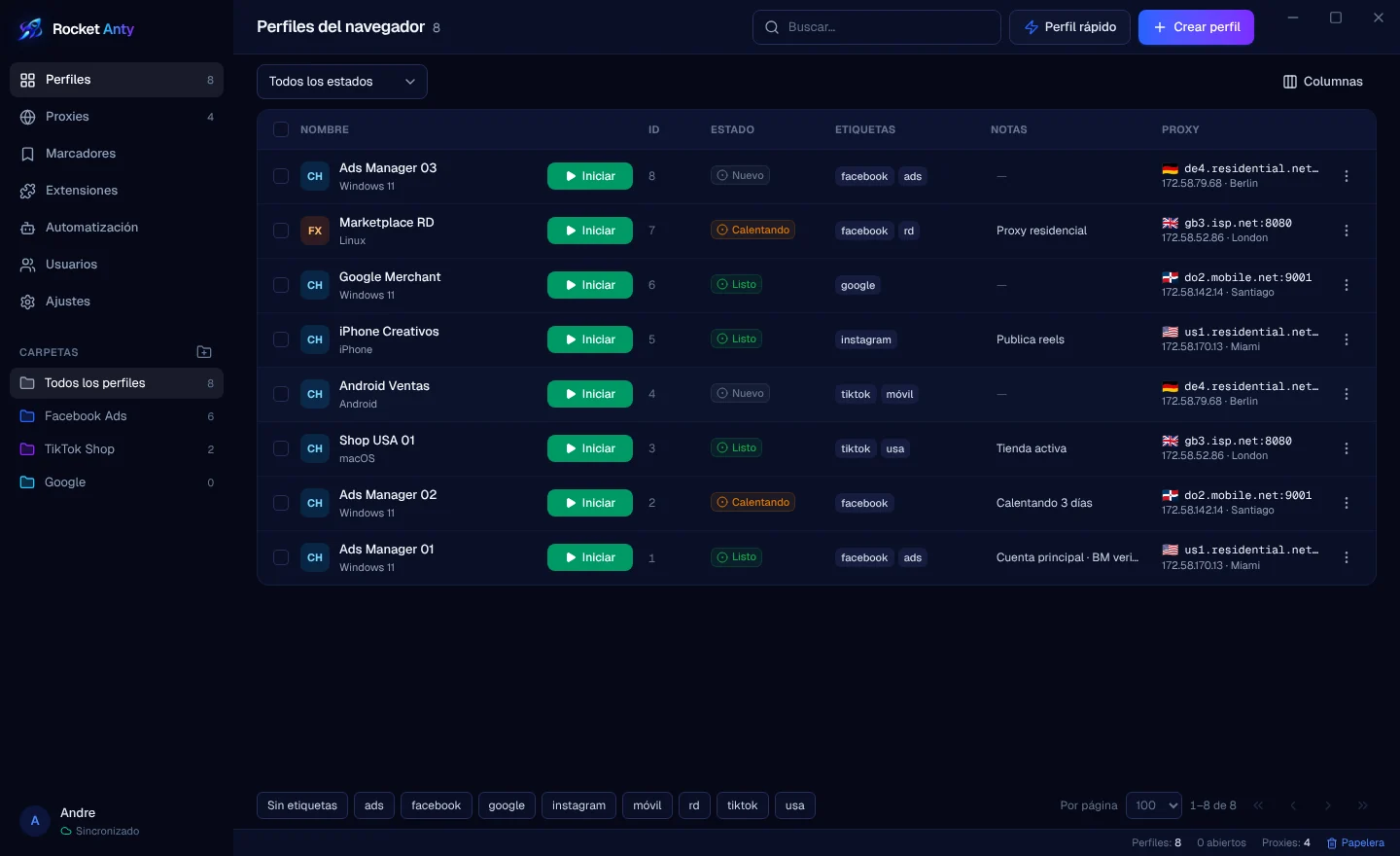1400x856 pixels.
Task: Select the Google folder
Action: pyautogui.click(x=117, y=482)
